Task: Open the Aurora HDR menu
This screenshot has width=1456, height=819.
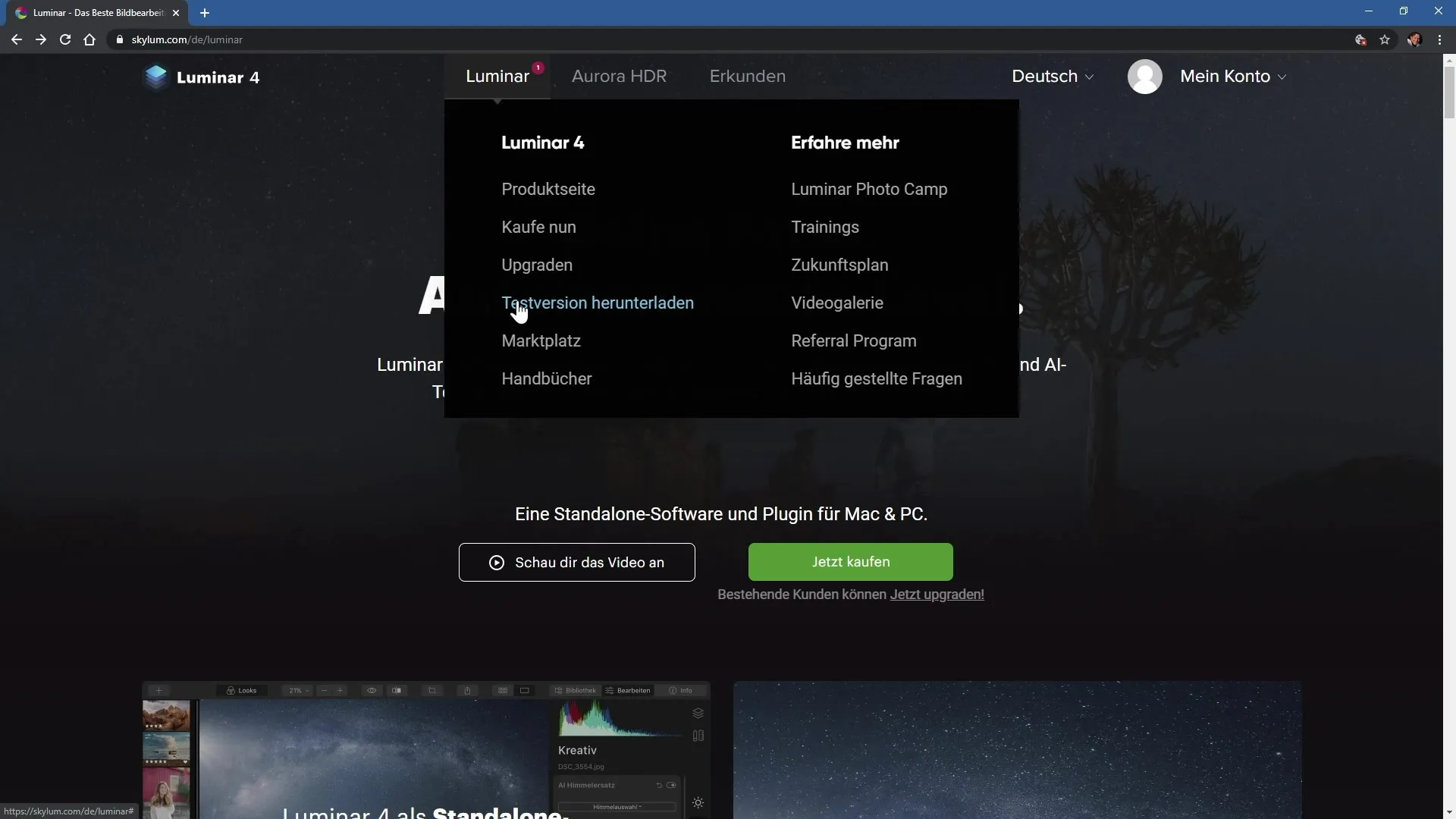Action: tap(619, 77)
